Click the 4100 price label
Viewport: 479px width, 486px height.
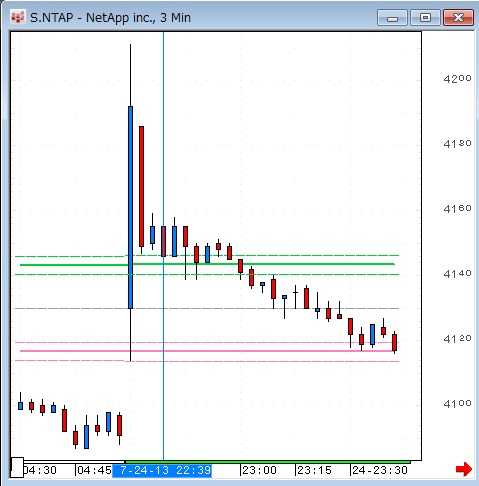tap(457, 404)
